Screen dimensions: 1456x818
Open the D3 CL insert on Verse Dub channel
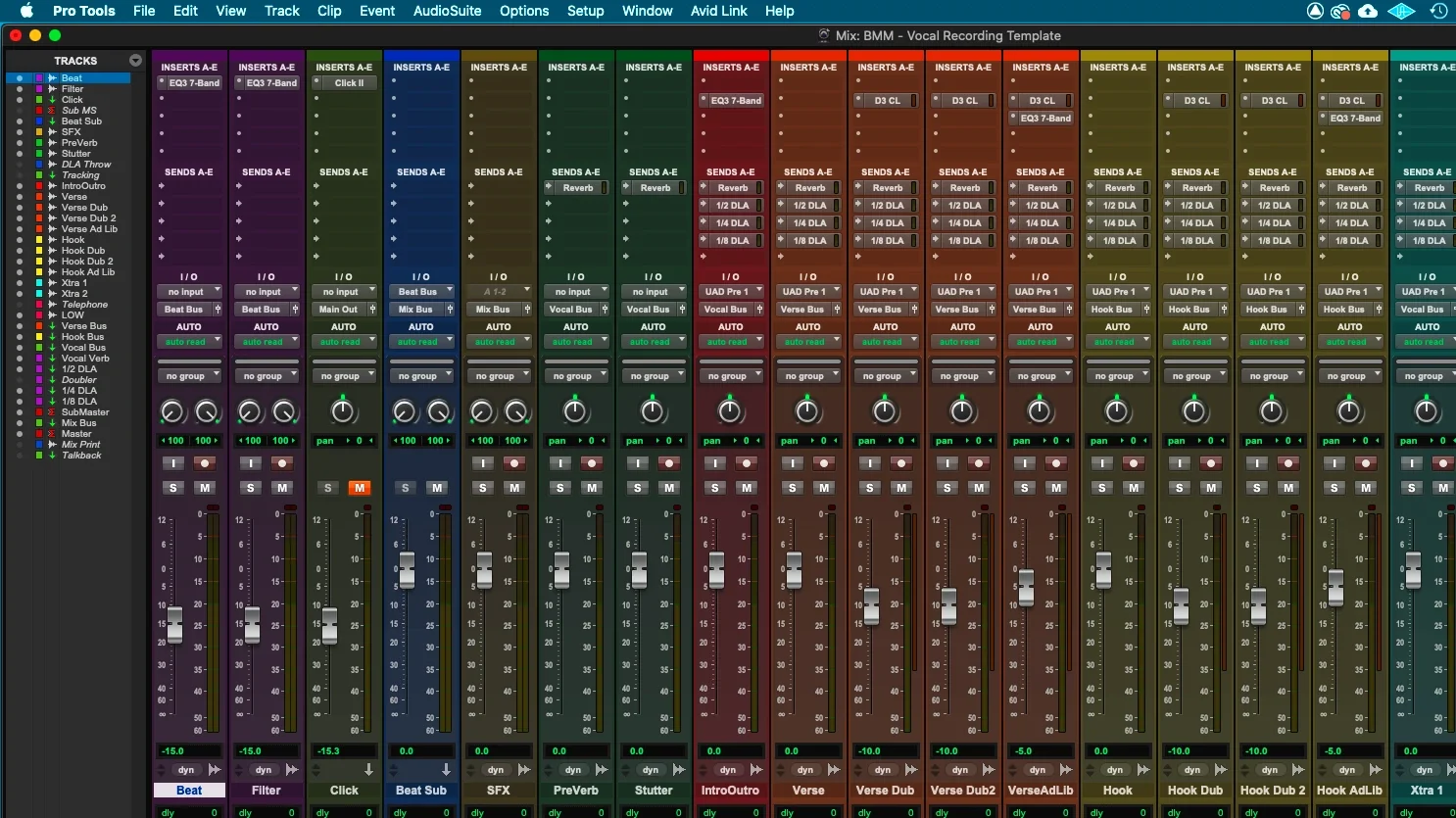coord(887,101)
